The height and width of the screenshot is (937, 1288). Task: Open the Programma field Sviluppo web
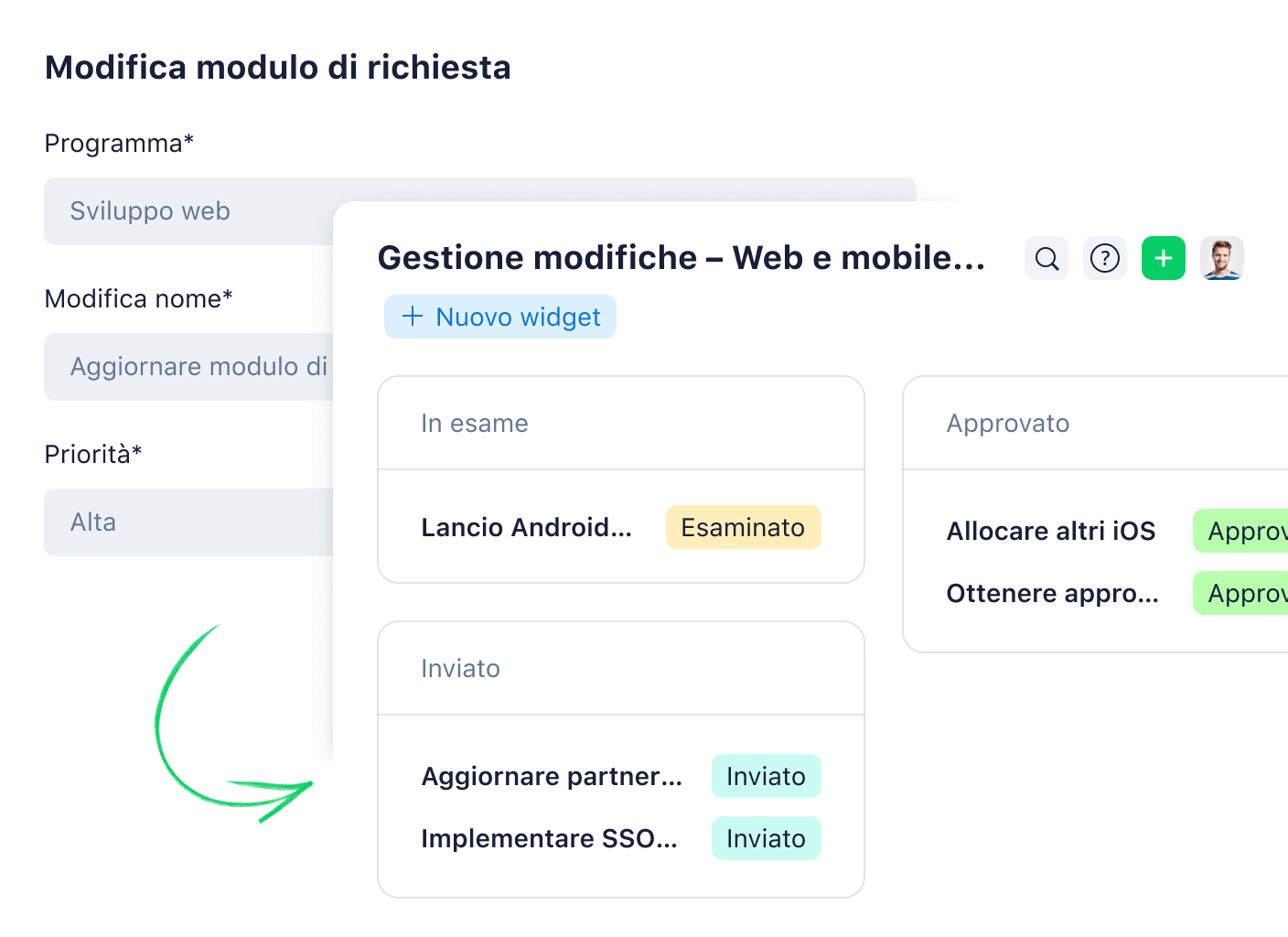pyautogui.click(x=188, y=211)
